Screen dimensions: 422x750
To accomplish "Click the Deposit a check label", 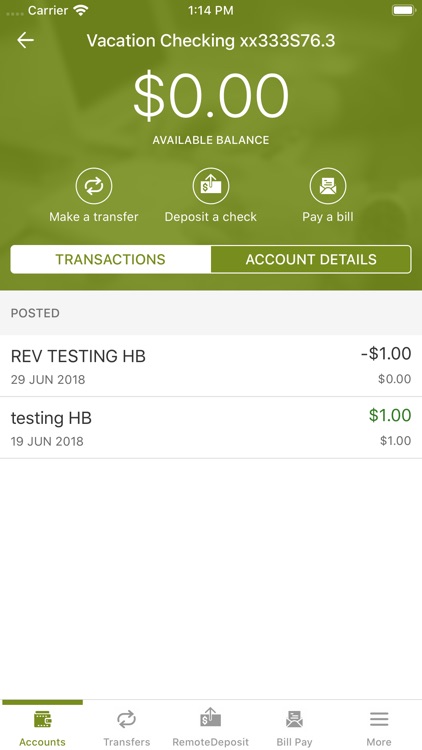I will pyautogui.click(x=211, y=217).
